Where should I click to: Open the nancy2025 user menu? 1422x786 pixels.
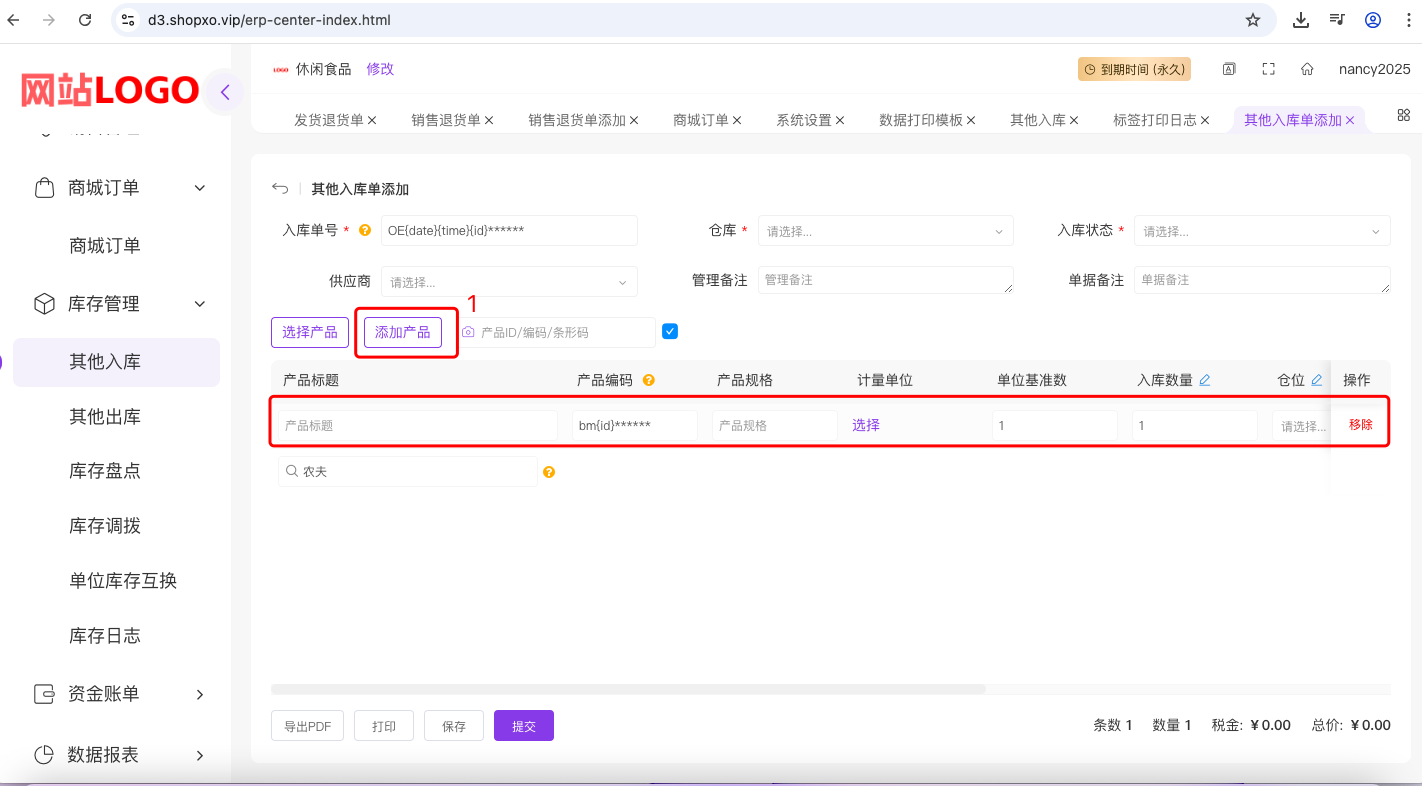coord(1375,69)
